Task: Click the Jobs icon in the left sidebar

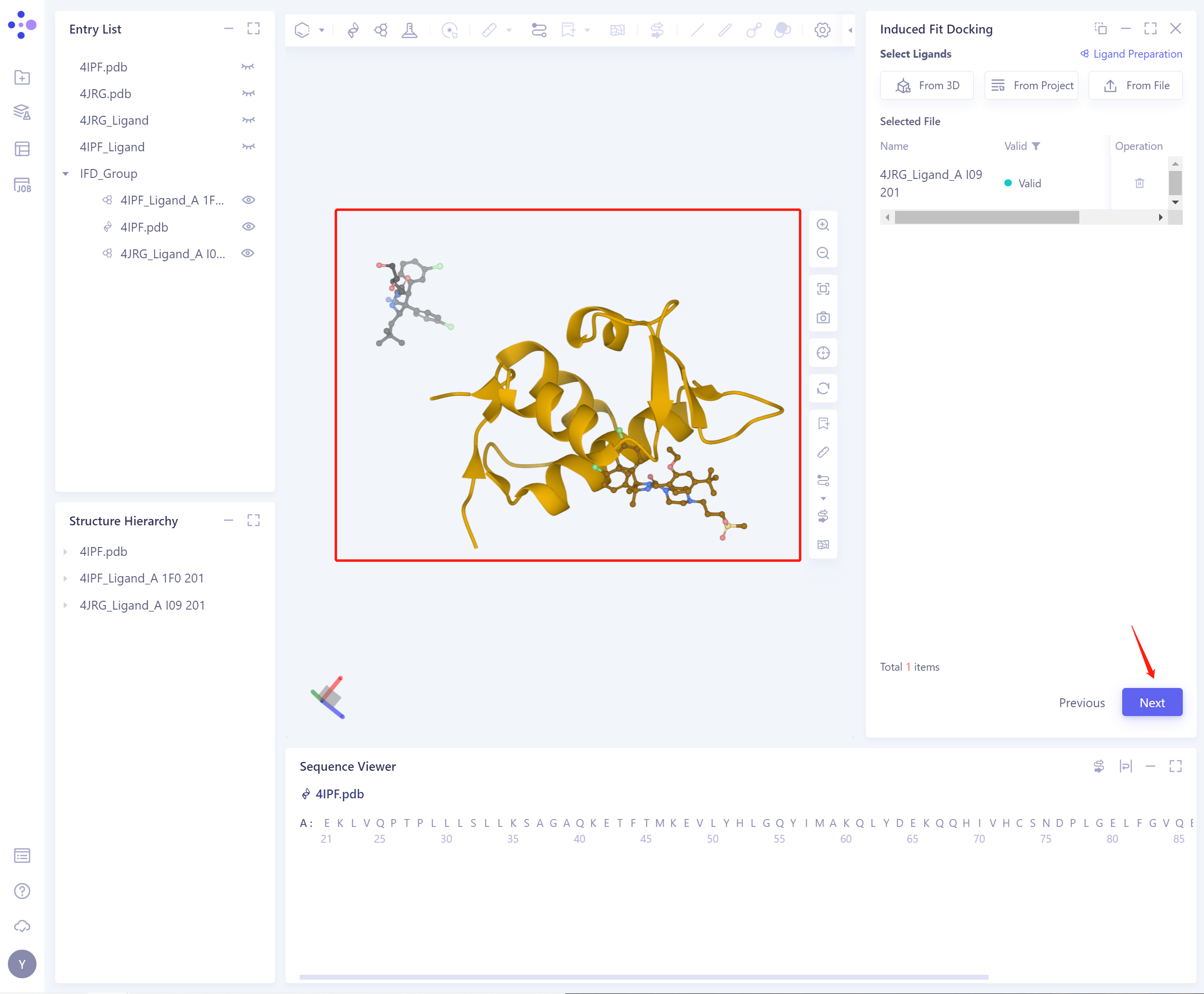Action: pos(22,184)
